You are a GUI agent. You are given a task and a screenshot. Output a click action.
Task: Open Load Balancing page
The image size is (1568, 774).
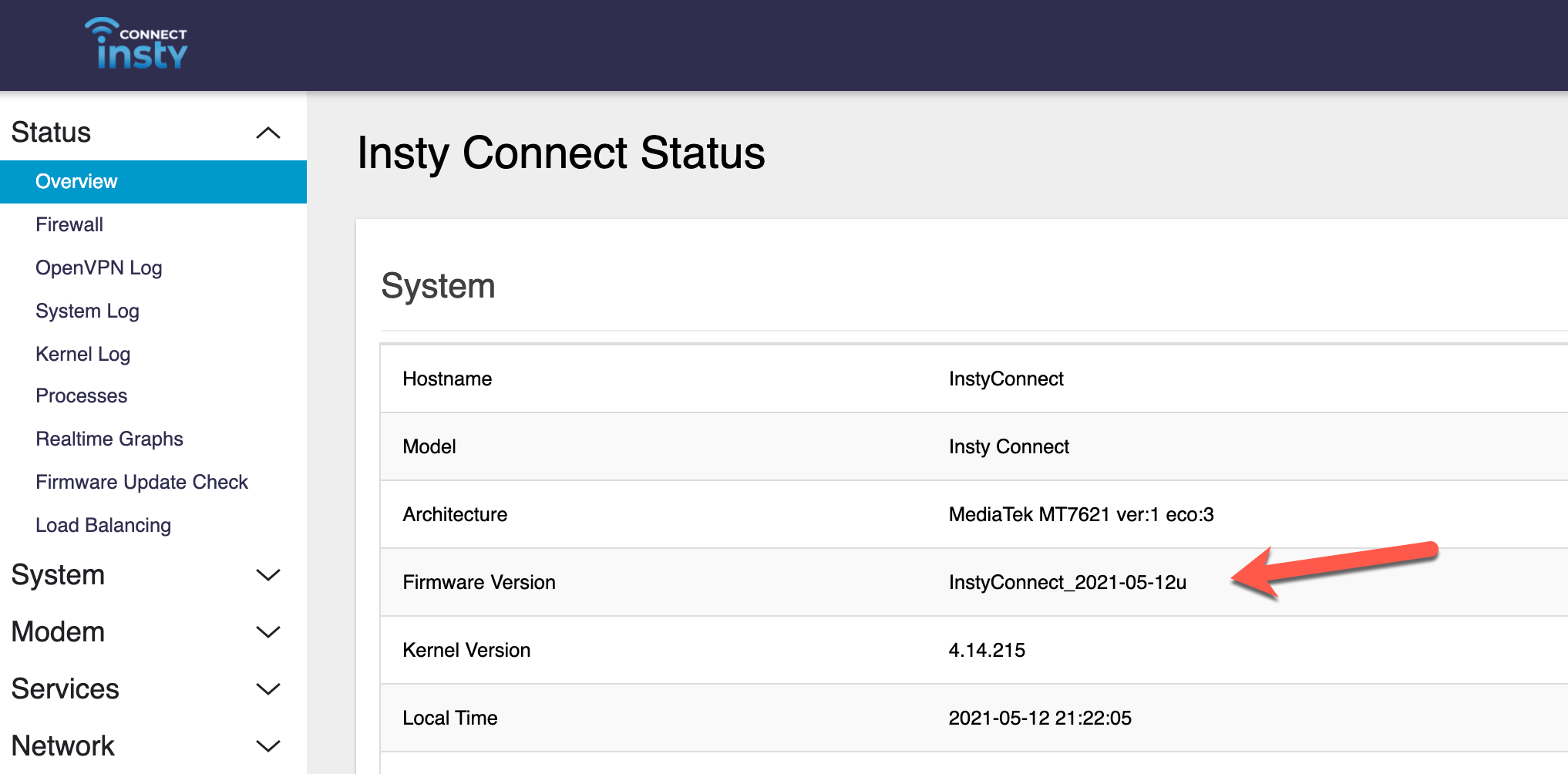tap(103, 526)
